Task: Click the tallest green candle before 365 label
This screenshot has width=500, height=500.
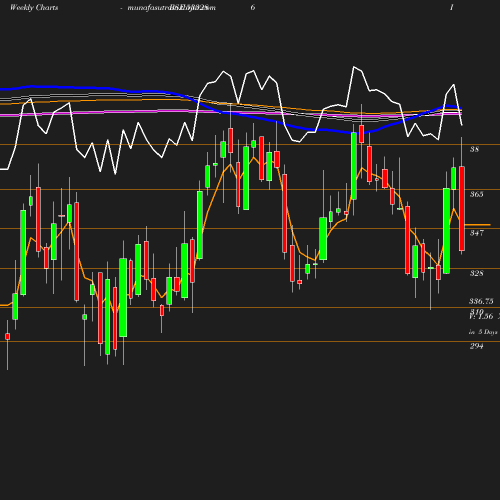Action: click(446, 231)
